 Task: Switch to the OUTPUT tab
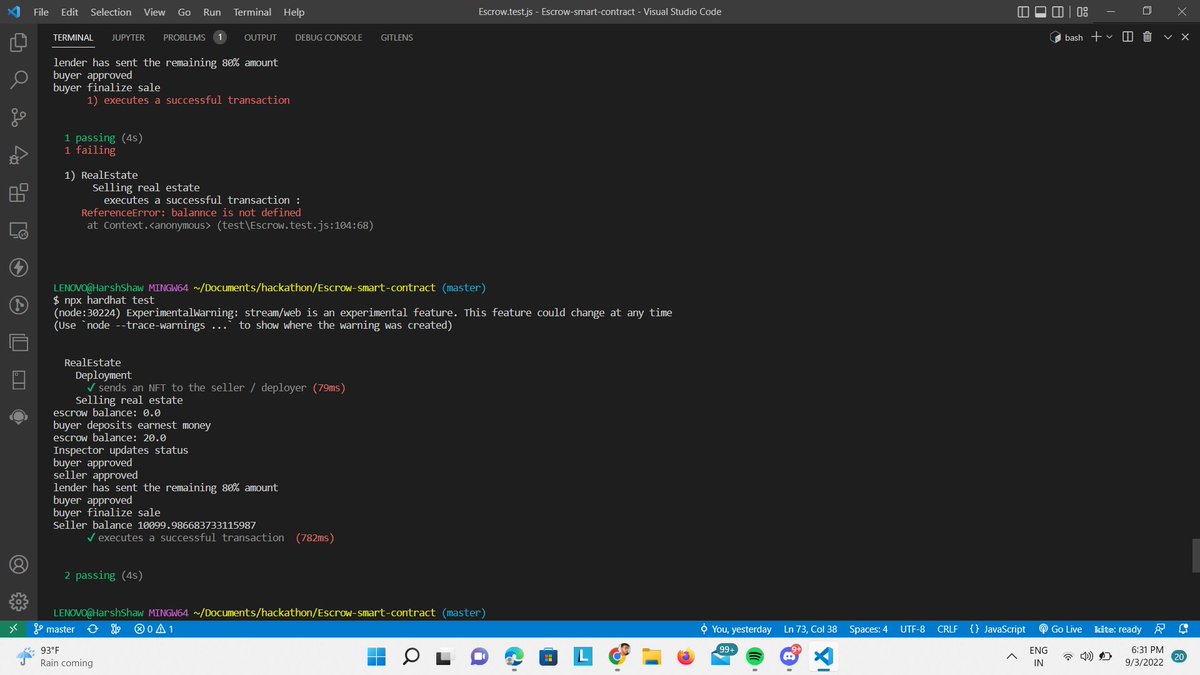pyautogui.click(x=260, y=37)
